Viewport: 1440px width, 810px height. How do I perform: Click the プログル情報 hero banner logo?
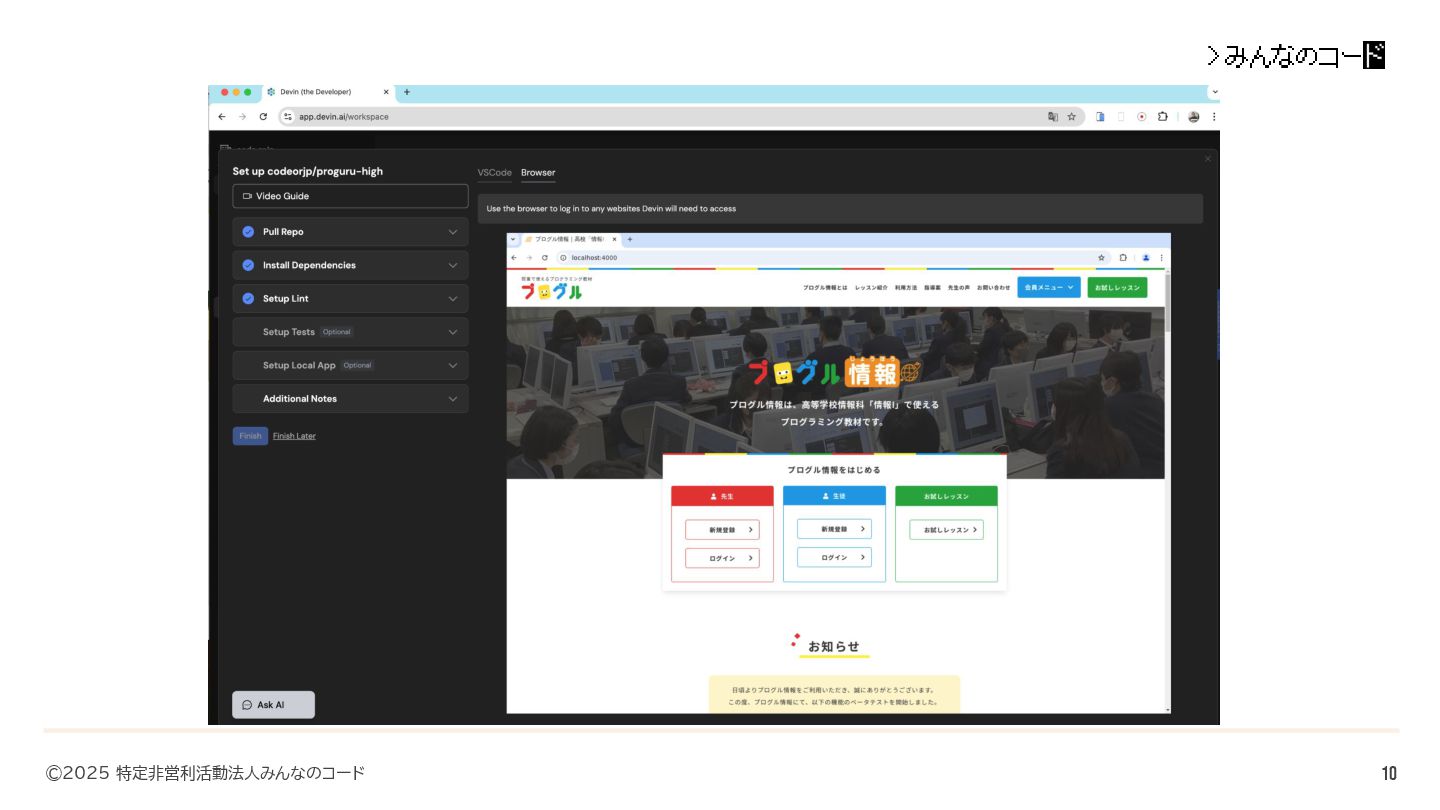click(833, 373)
